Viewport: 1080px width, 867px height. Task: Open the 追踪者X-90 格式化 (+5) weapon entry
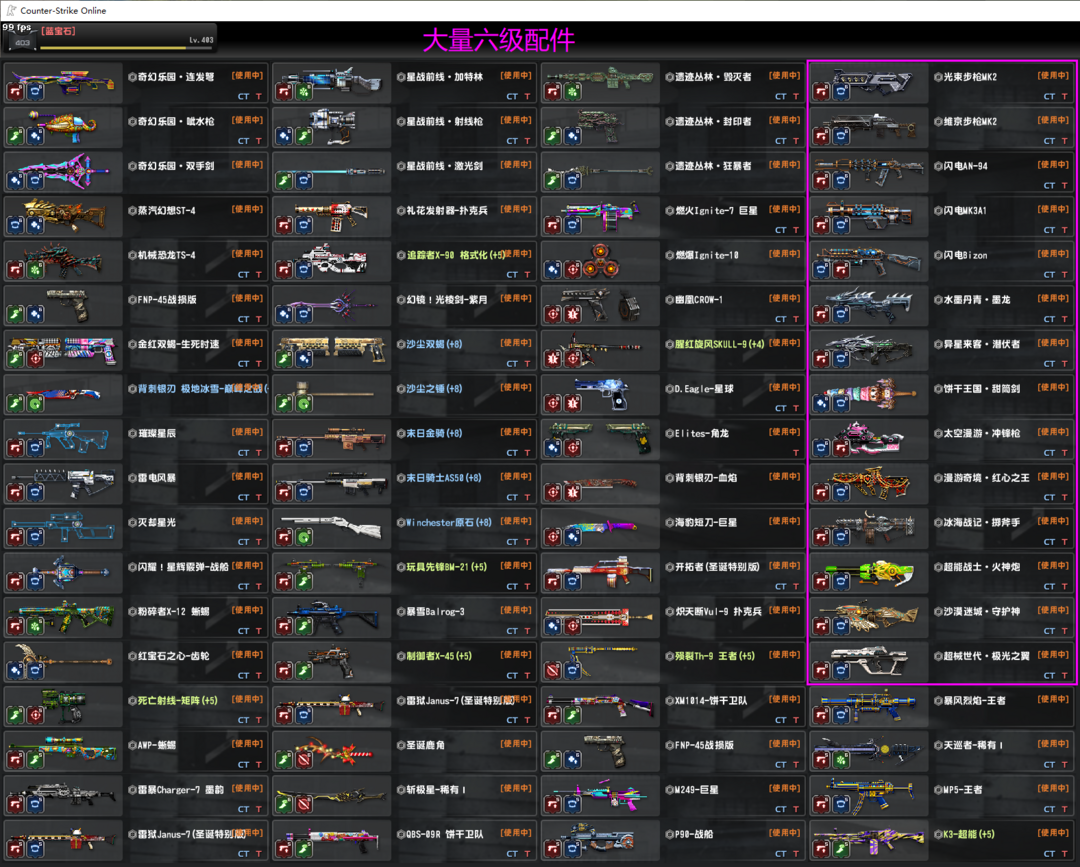click(x=455, y=255)
